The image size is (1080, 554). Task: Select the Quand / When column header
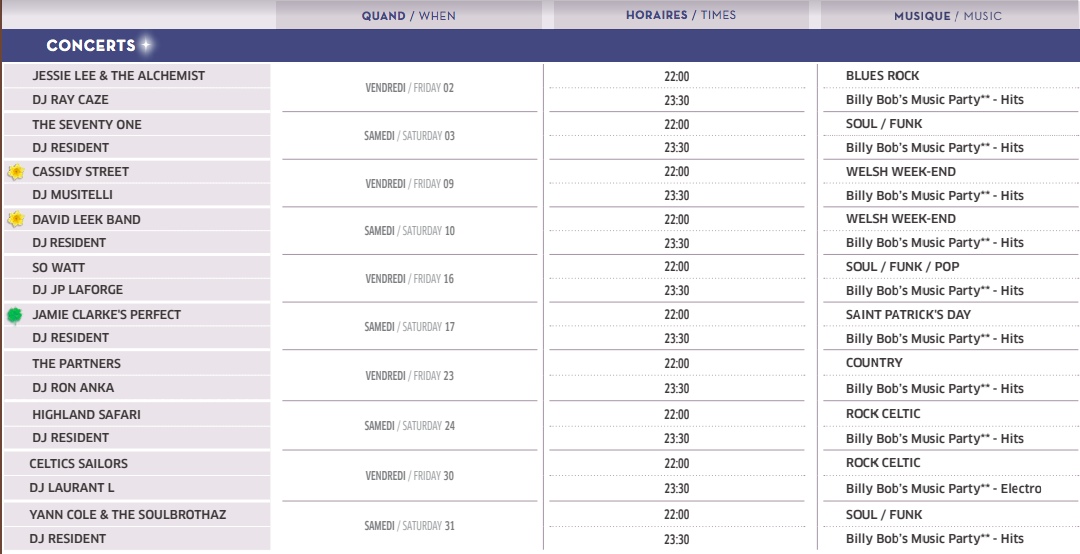tap(408, 15)
